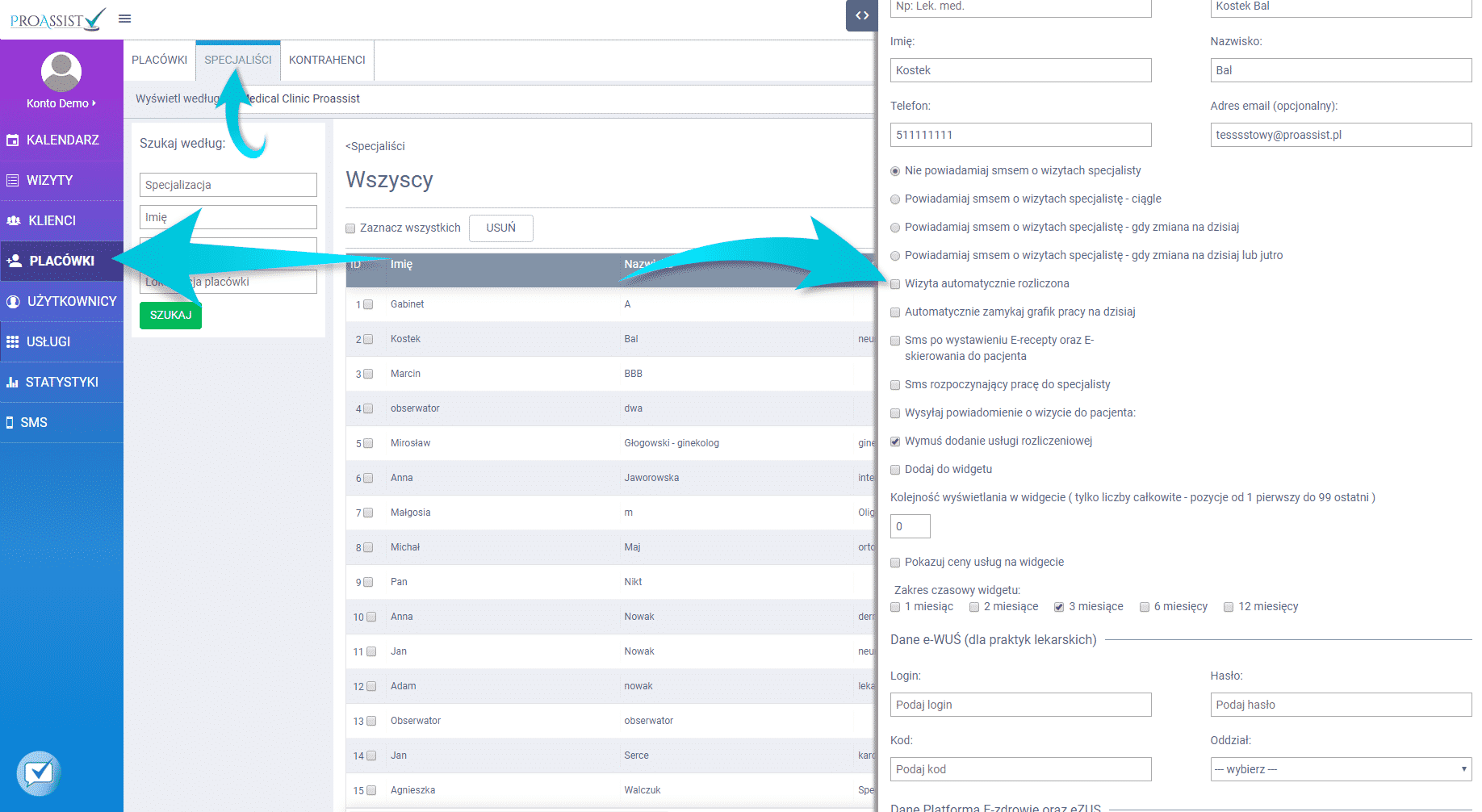1482x812 pixels.
Task: Click the e-WUŚ Hasło field
Action: pyautogui.click(x=1341, y=705)
